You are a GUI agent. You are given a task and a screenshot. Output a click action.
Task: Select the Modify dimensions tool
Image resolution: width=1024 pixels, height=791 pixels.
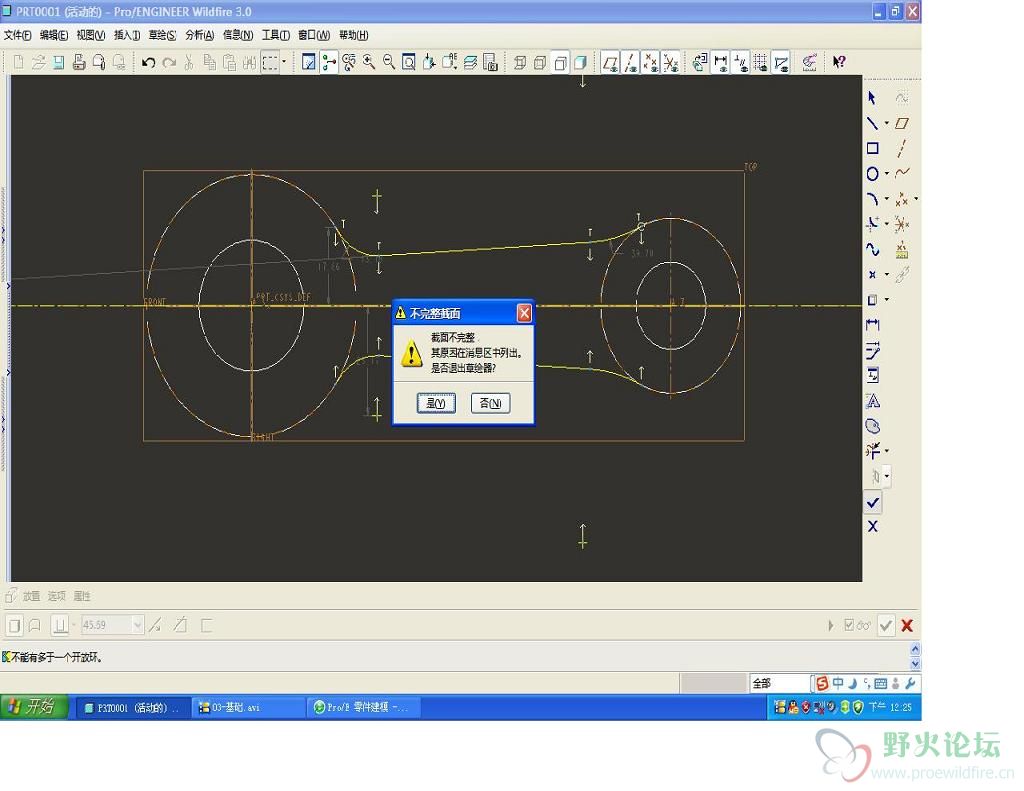[872, 350]
